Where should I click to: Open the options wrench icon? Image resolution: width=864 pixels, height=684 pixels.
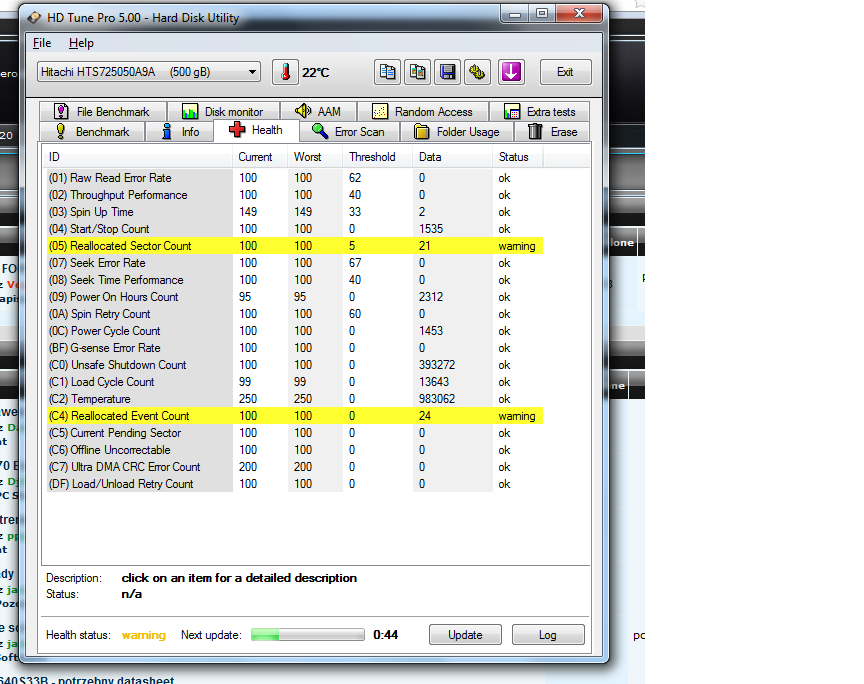(477, 72)
